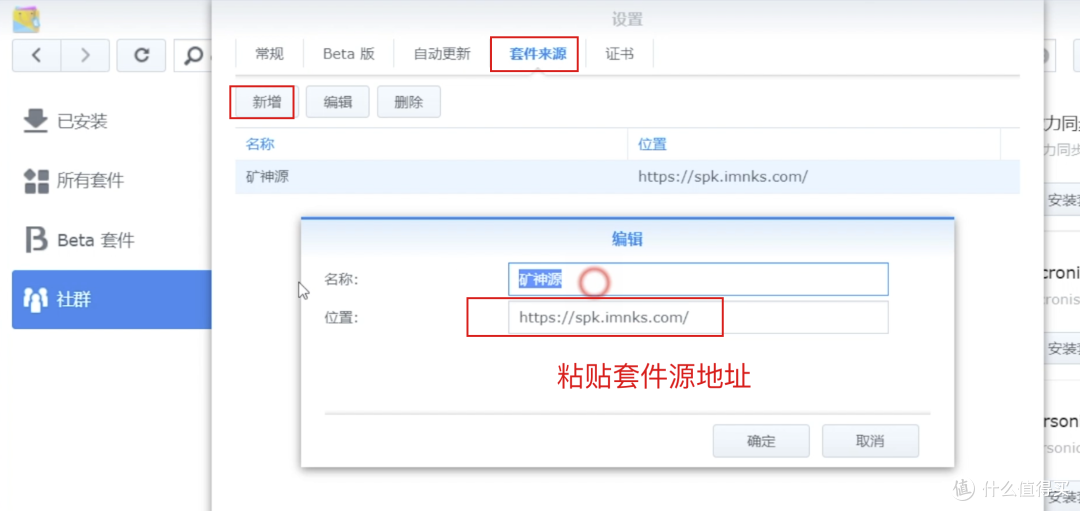Click the Community people icon

pos(36,300)
